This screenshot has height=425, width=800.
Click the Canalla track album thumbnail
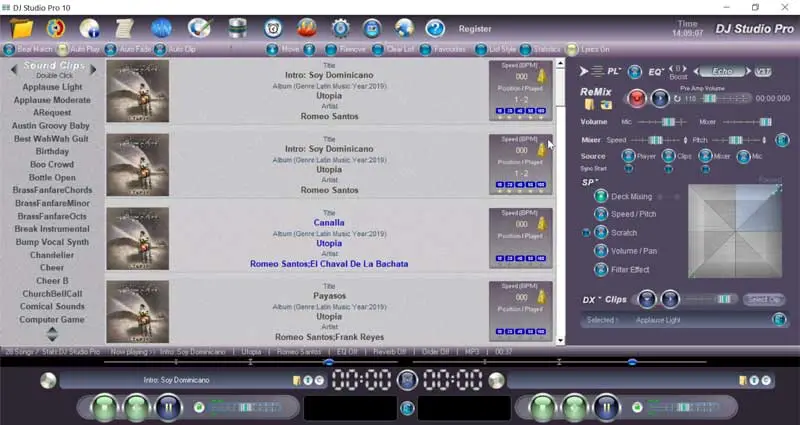138,239
